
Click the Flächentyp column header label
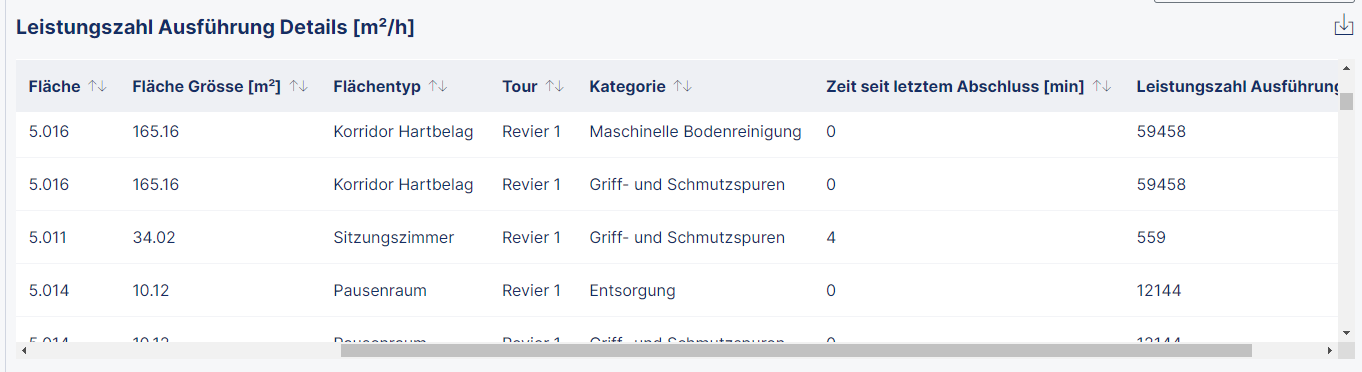coord(377,87)
